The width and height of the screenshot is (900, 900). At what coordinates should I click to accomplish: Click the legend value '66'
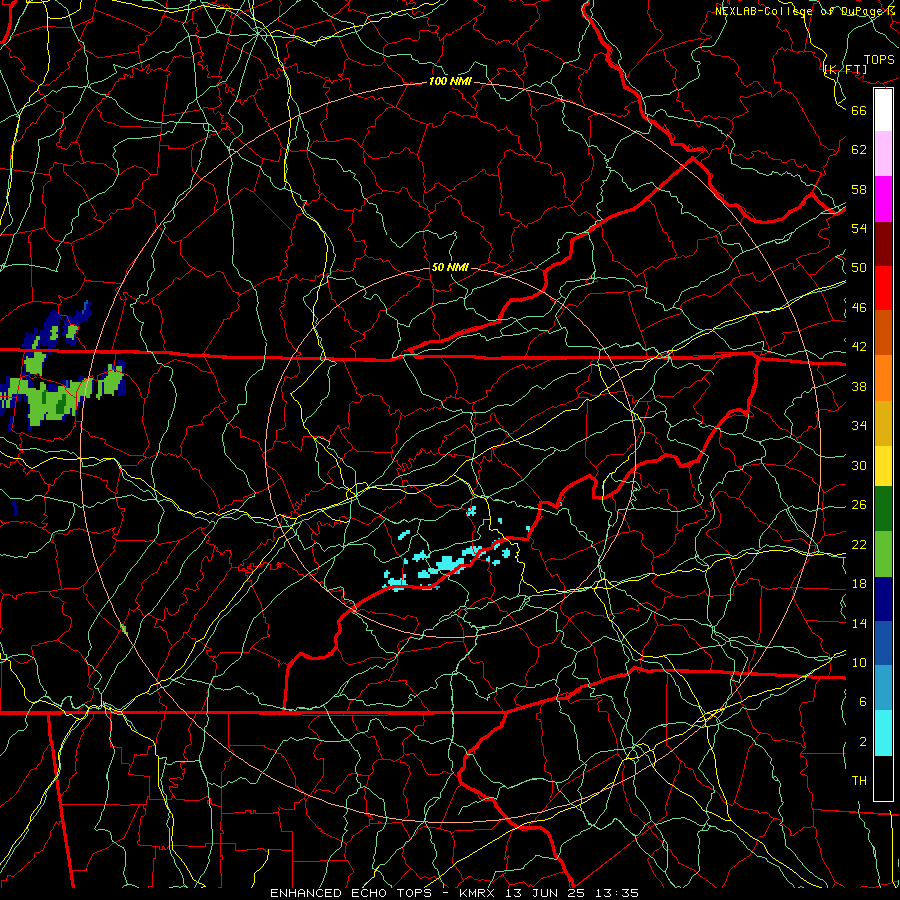point(859,110)
